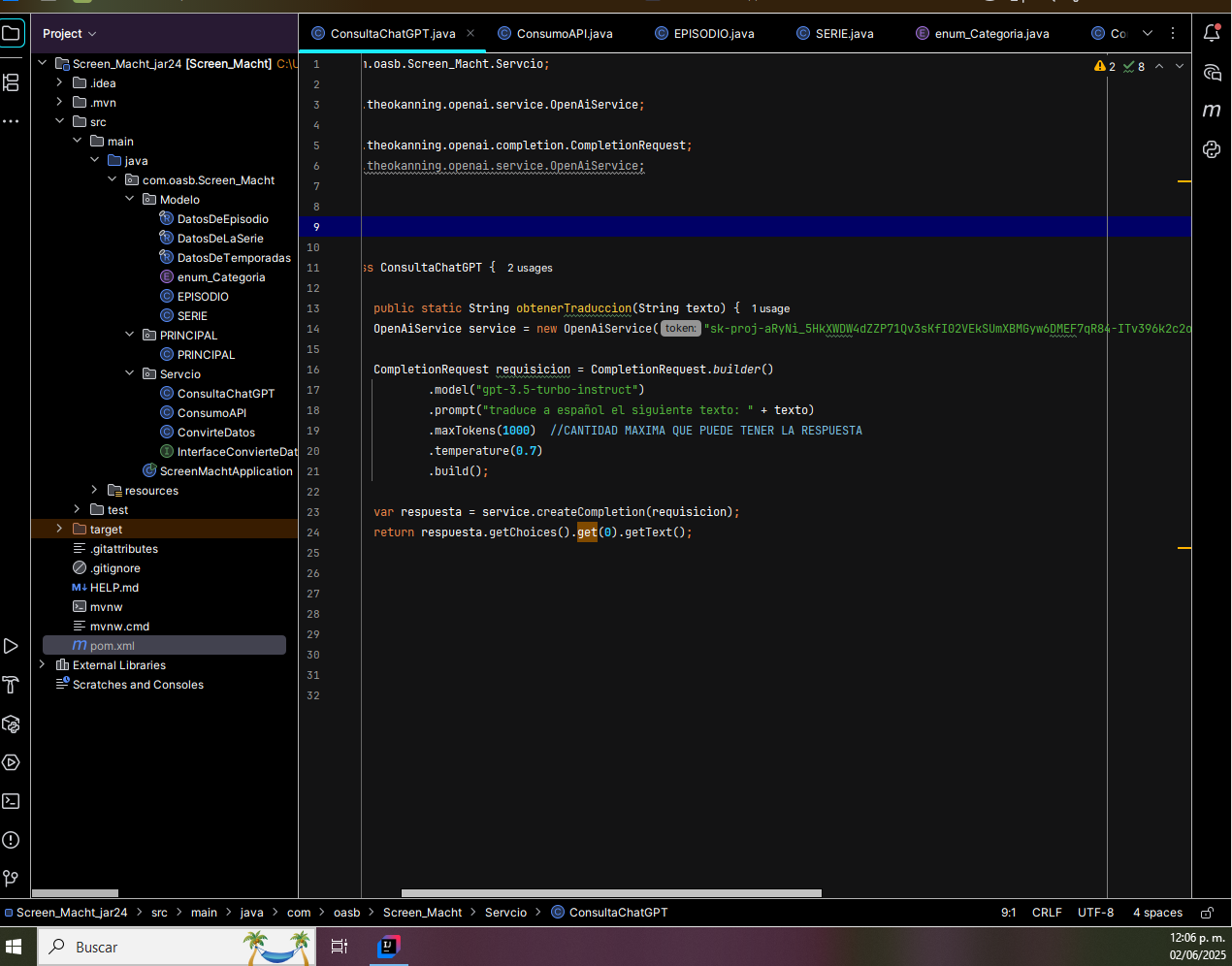Open the Terminal tool window

point(11,801)
